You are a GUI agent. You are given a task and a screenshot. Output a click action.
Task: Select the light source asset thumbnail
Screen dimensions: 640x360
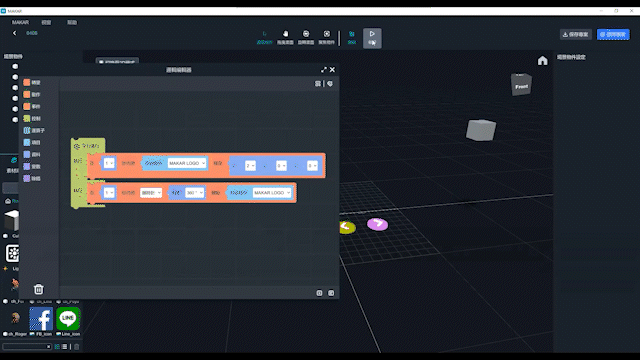coord(12,253)
